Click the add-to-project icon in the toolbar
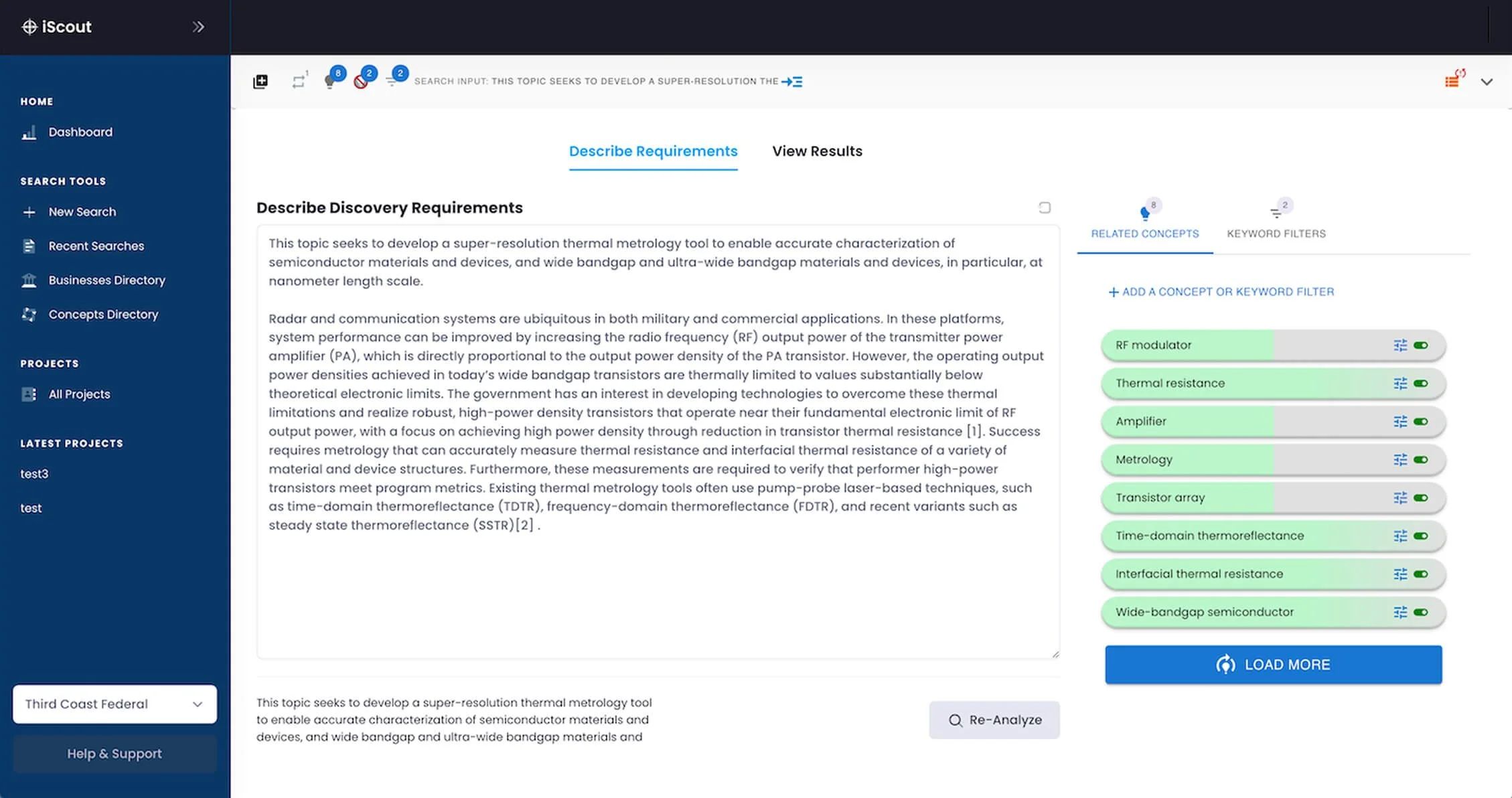This screenshot has width=1512, height=798. coord(260,81)
